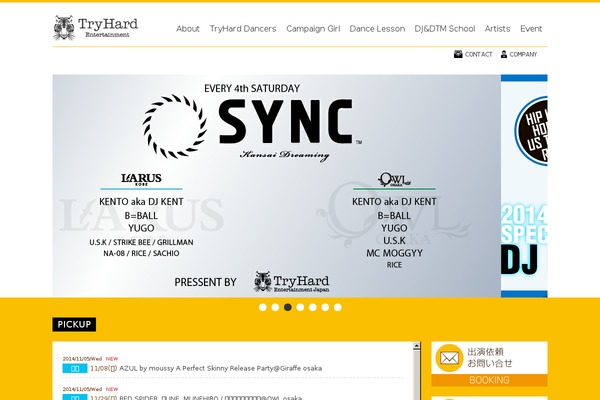Open the About menu item
The height and width of the screenshot is (400, 600).
188,29
